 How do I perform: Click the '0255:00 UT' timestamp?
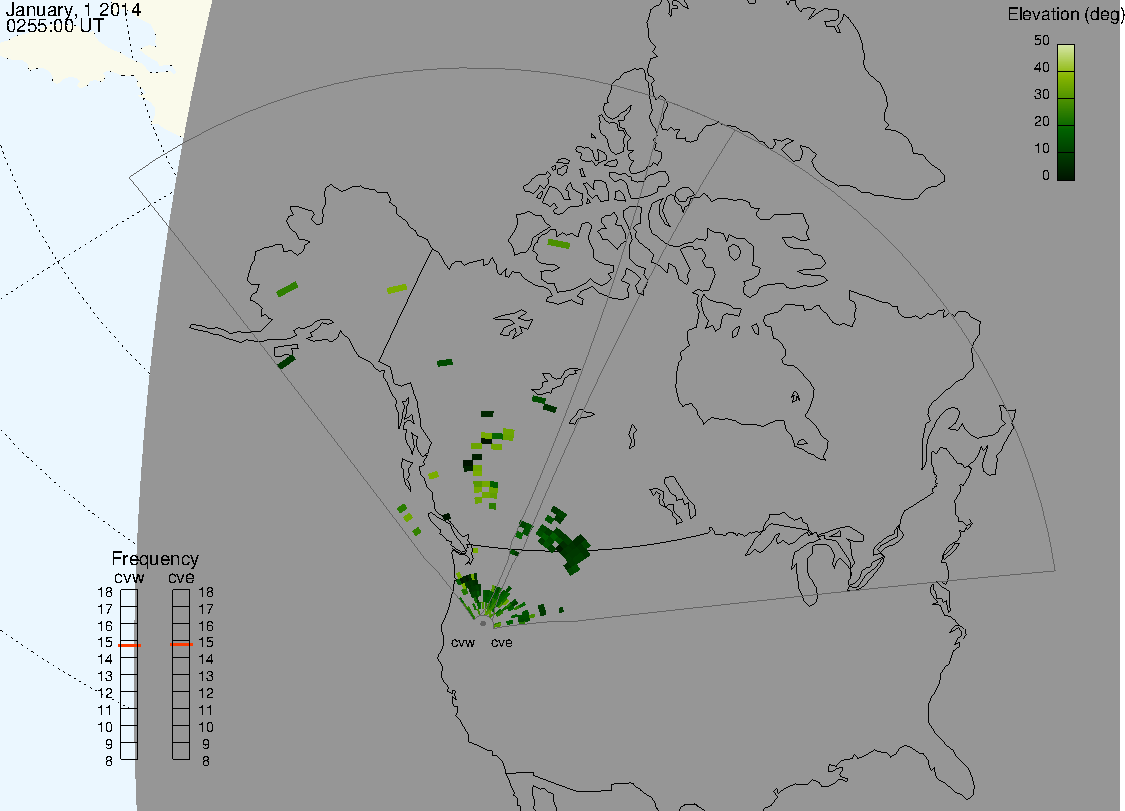55,26
